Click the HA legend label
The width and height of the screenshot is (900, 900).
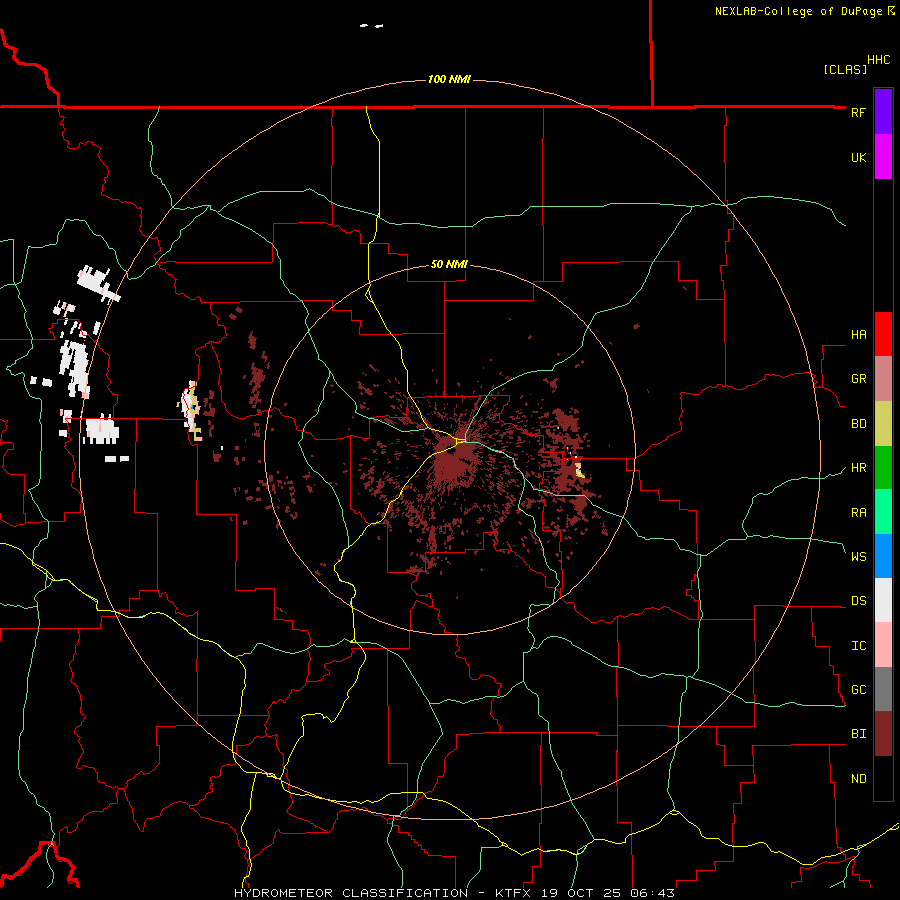(858, 334)
